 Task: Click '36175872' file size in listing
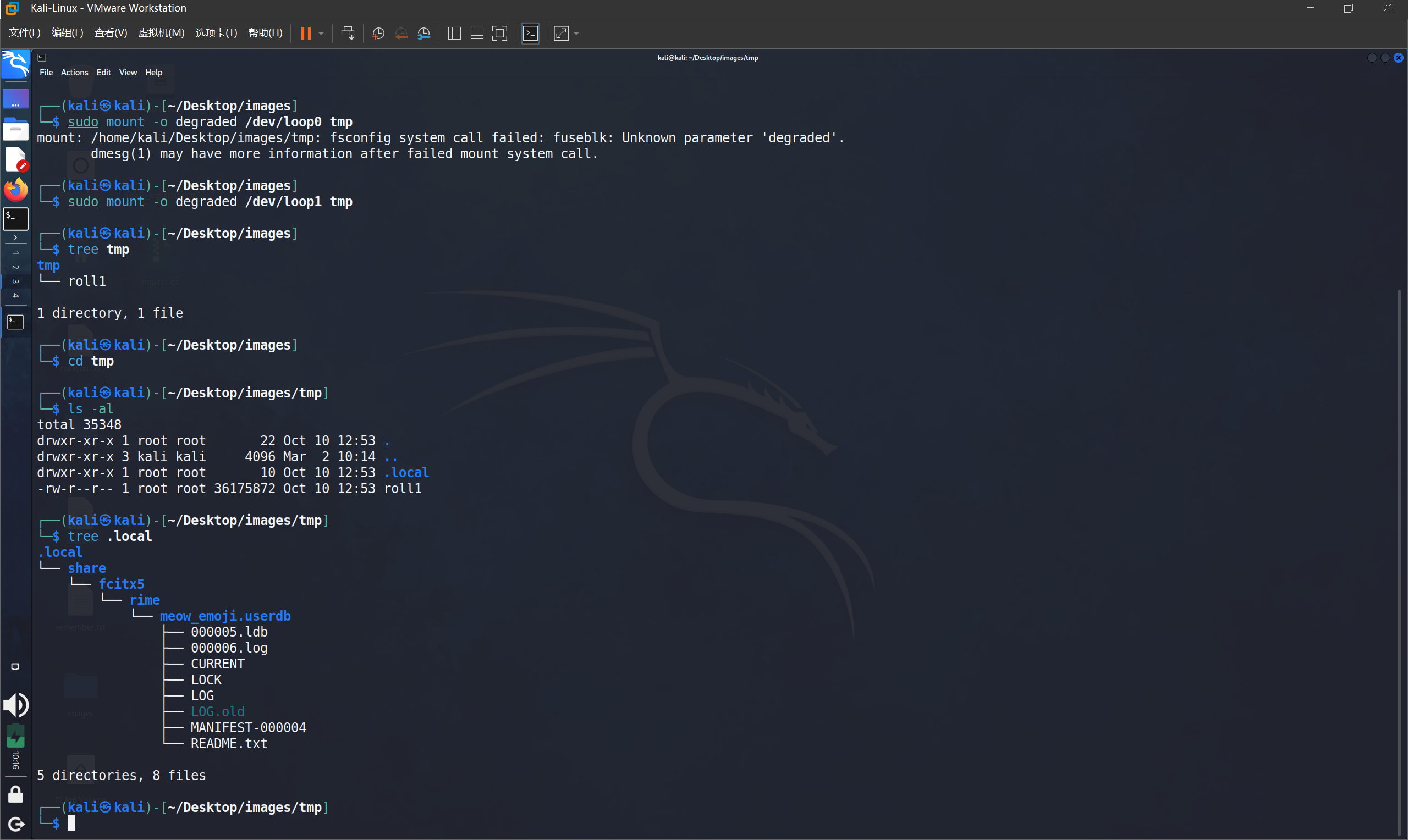[x=244, y=489]
